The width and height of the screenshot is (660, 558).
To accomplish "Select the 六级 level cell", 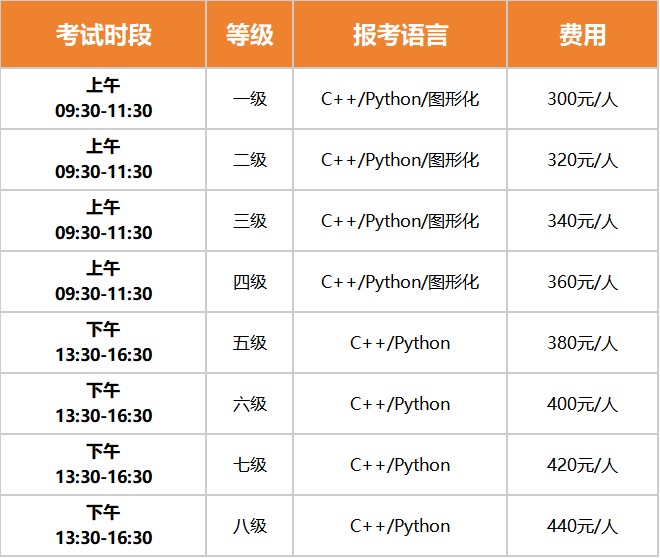I will tap(250, 404).
